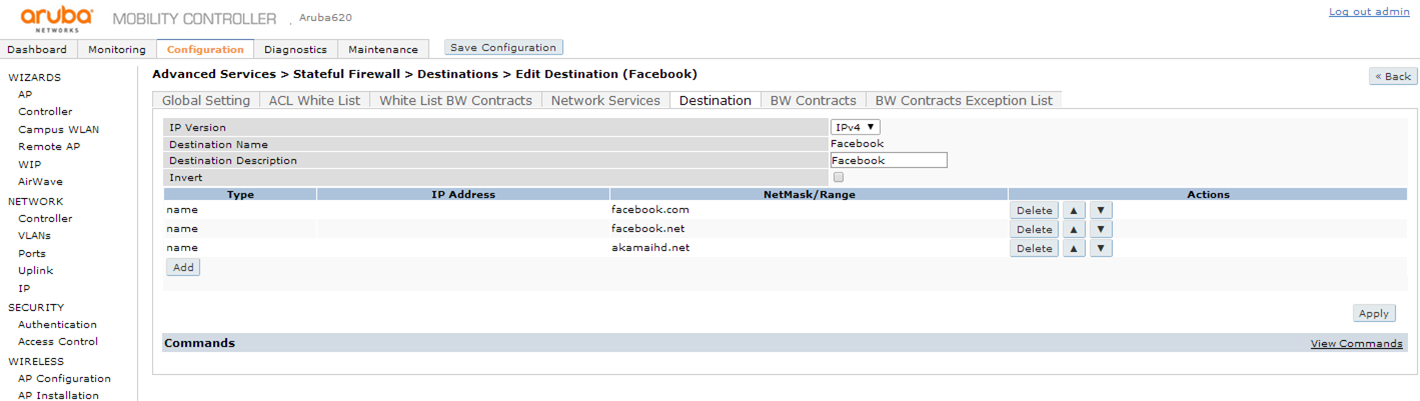Click the Type column header
Viewport: 1420px width, 401px height.
click(240, 194)
